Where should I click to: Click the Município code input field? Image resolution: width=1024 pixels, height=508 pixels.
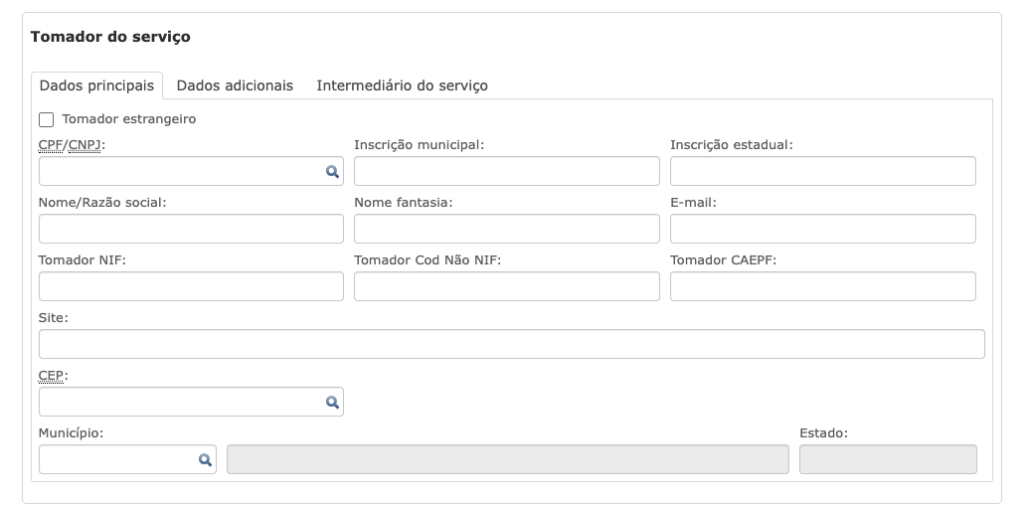pos(127,459)
